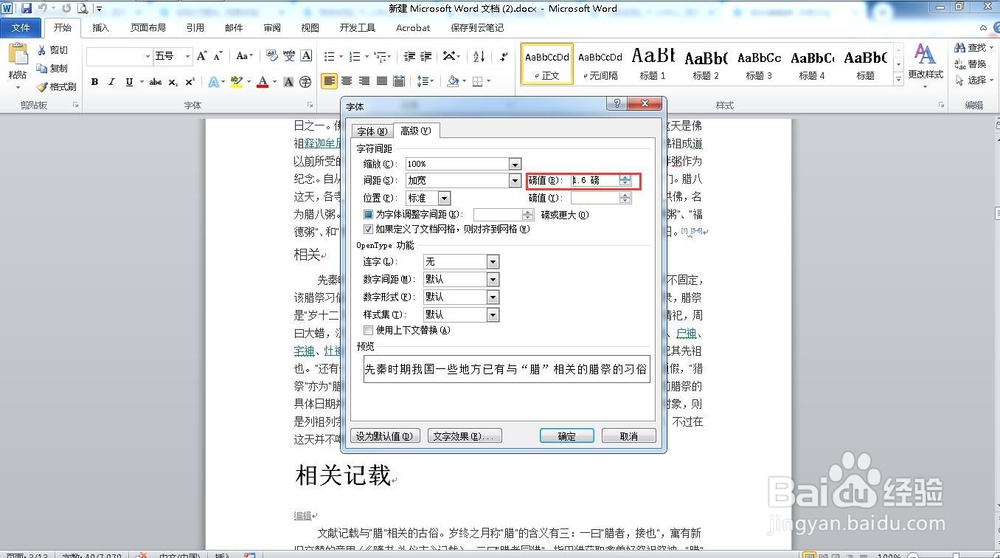Click the phonetic guide (wén) icon

290,56
